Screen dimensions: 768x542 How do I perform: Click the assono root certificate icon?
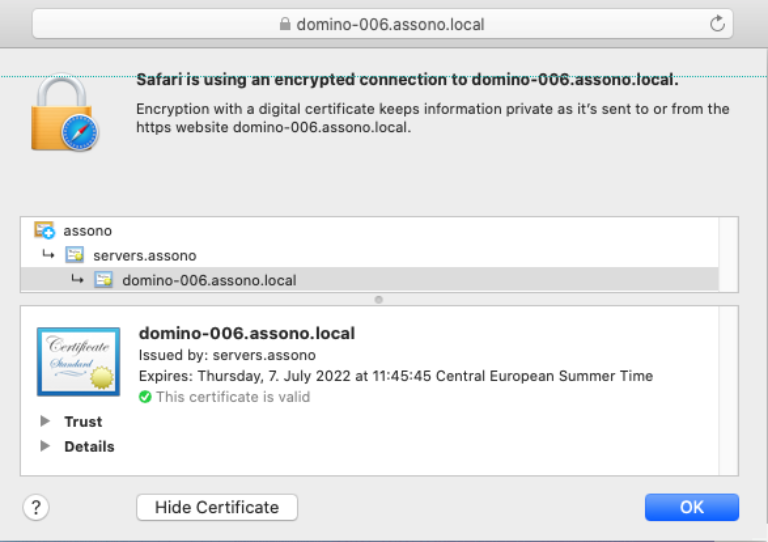44,230
